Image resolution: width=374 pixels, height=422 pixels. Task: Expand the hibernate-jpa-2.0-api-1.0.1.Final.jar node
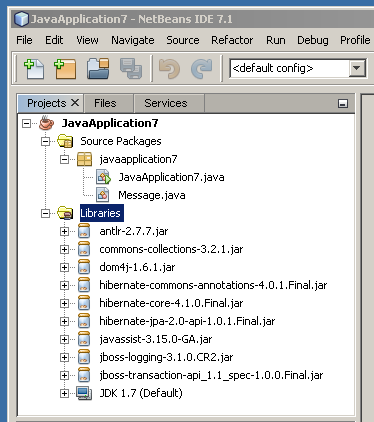(x=64, y=322)
